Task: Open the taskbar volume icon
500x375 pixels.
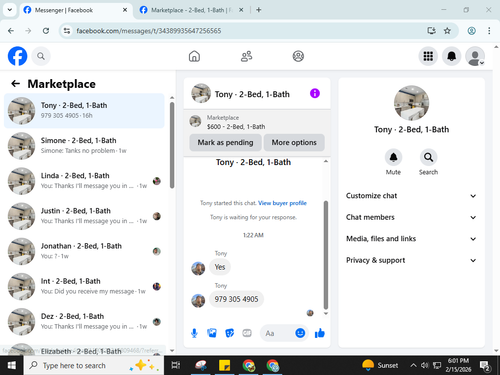Action: click(x=425, y=365)
